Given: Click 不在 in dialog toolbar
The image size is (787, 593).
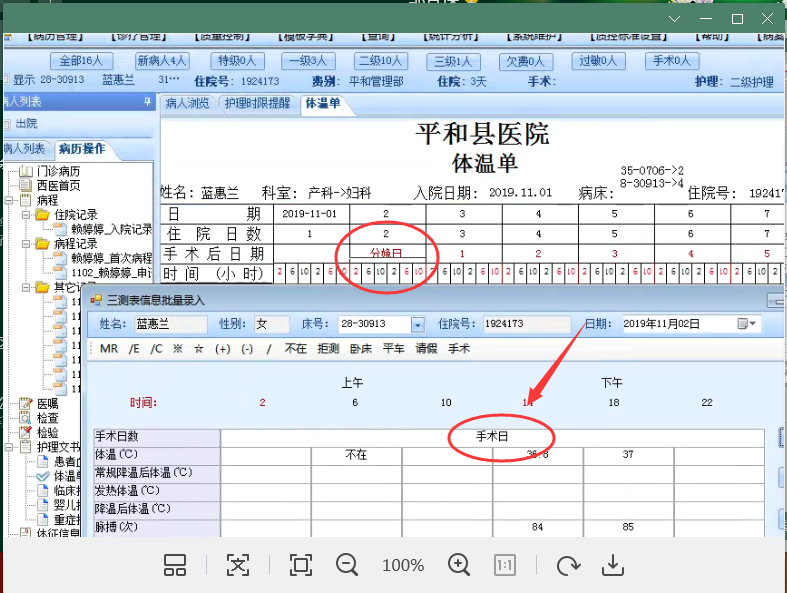Looking at the screenshot, I should coord(295,348).
